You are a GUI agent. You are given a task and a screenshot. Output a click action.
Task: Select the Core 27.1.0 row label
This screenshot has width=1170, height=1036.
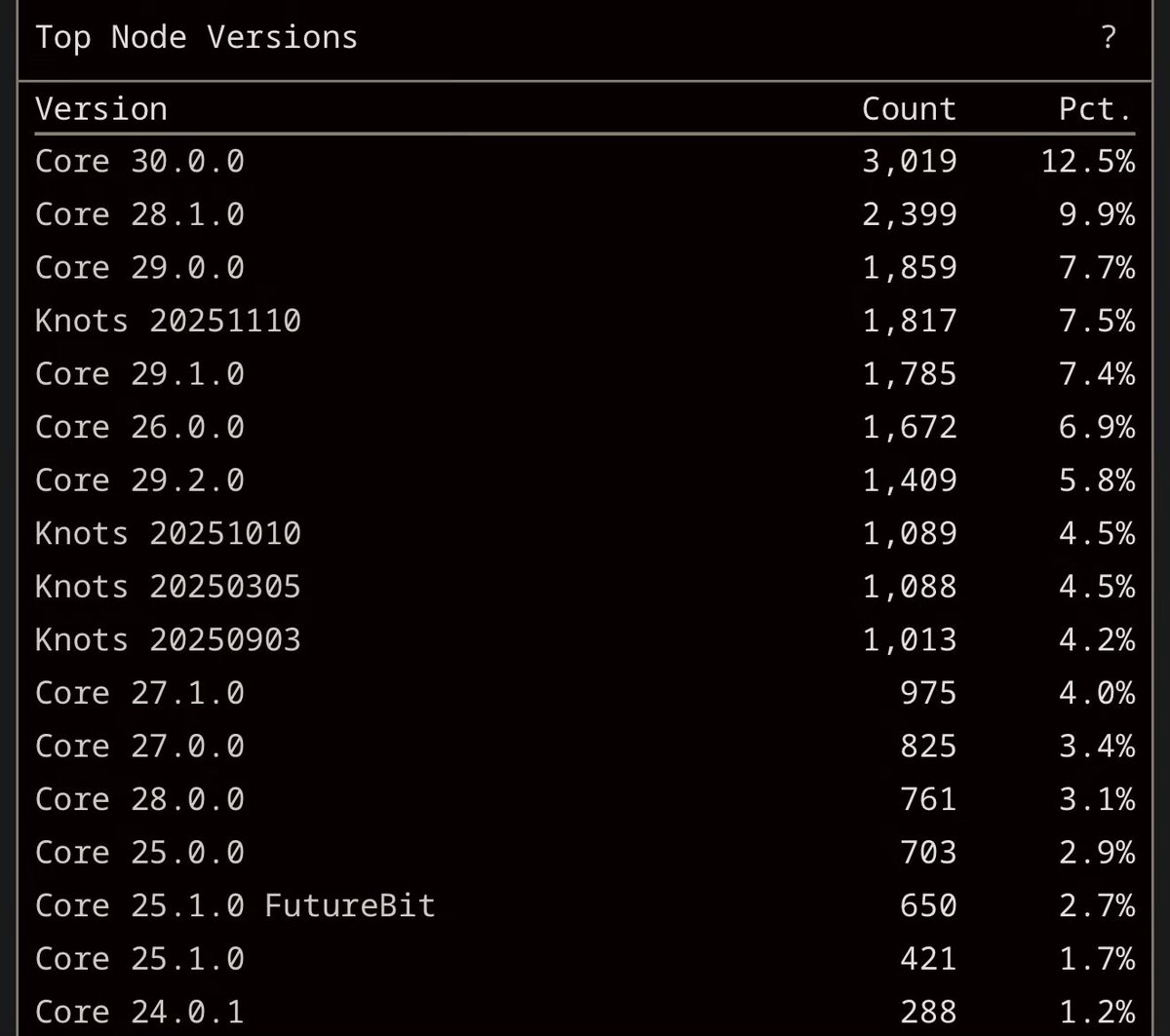click(139, 693)
